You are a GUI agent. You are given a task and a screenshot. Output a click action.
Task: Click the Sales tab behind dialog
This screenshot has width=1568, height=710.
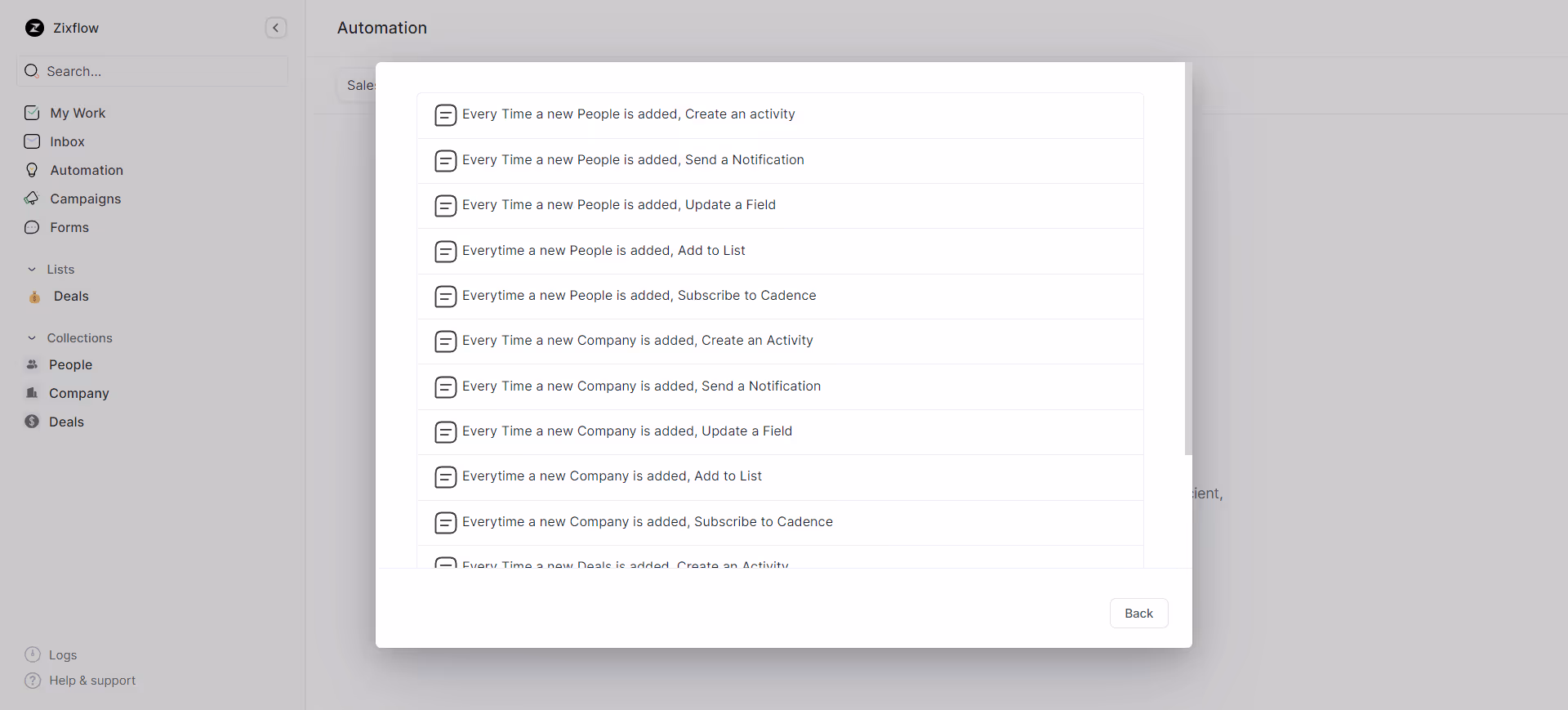[358, 85]
